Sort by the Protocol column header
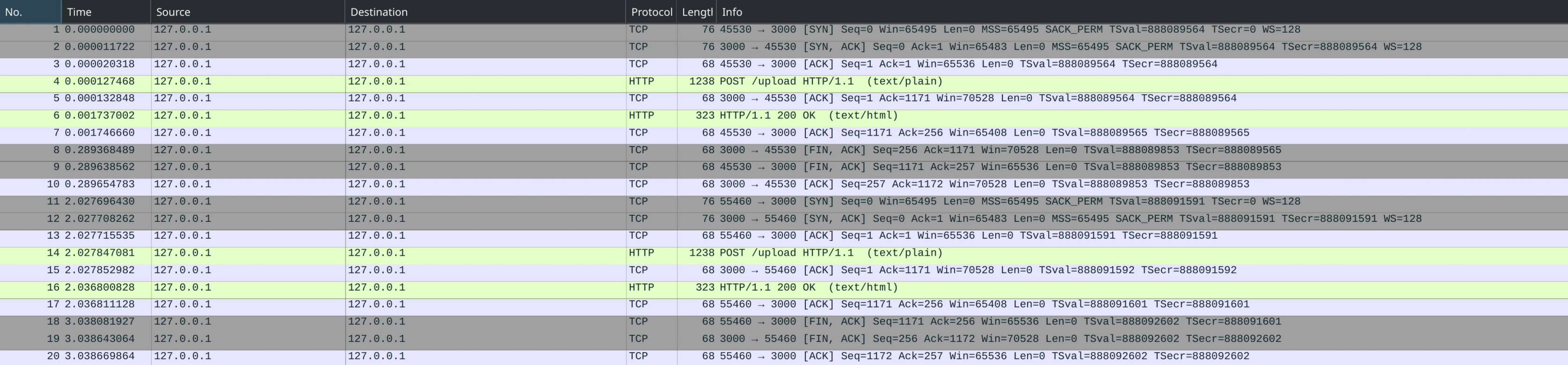Viewport: 1568px width, 365px height. click(x=651, y=12)
